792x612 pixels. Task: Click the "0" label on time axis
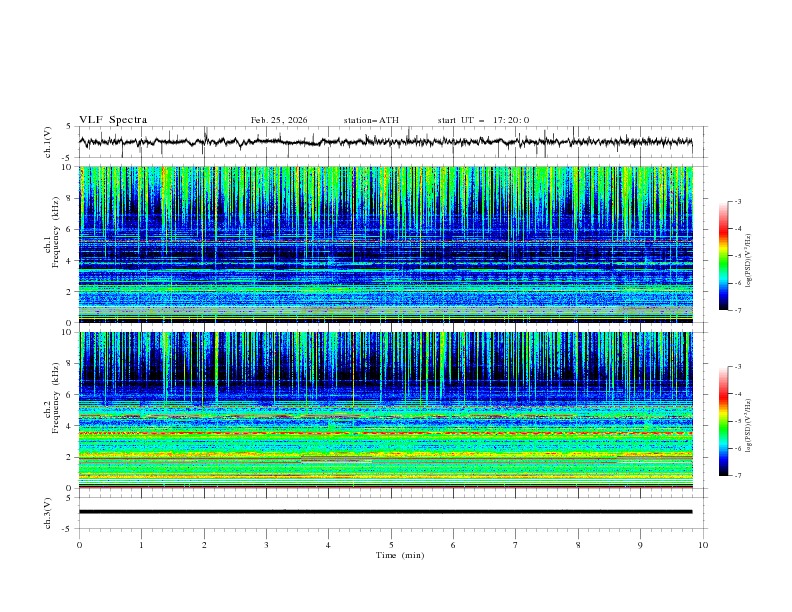click(79, 545)
